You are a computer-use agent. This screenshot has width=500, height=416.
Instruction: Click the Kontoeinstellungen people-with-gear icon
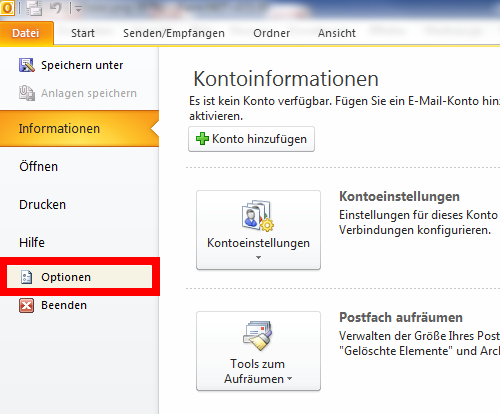(x=258, y=215)
